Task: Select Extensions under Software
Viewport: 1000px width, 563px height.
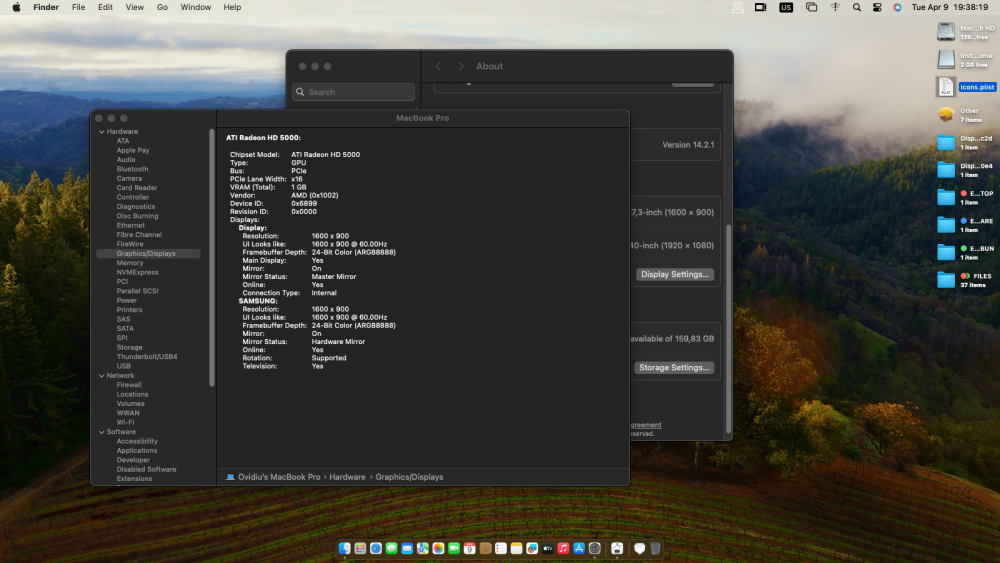Action: pyautogui.click(x=134, y=478)
